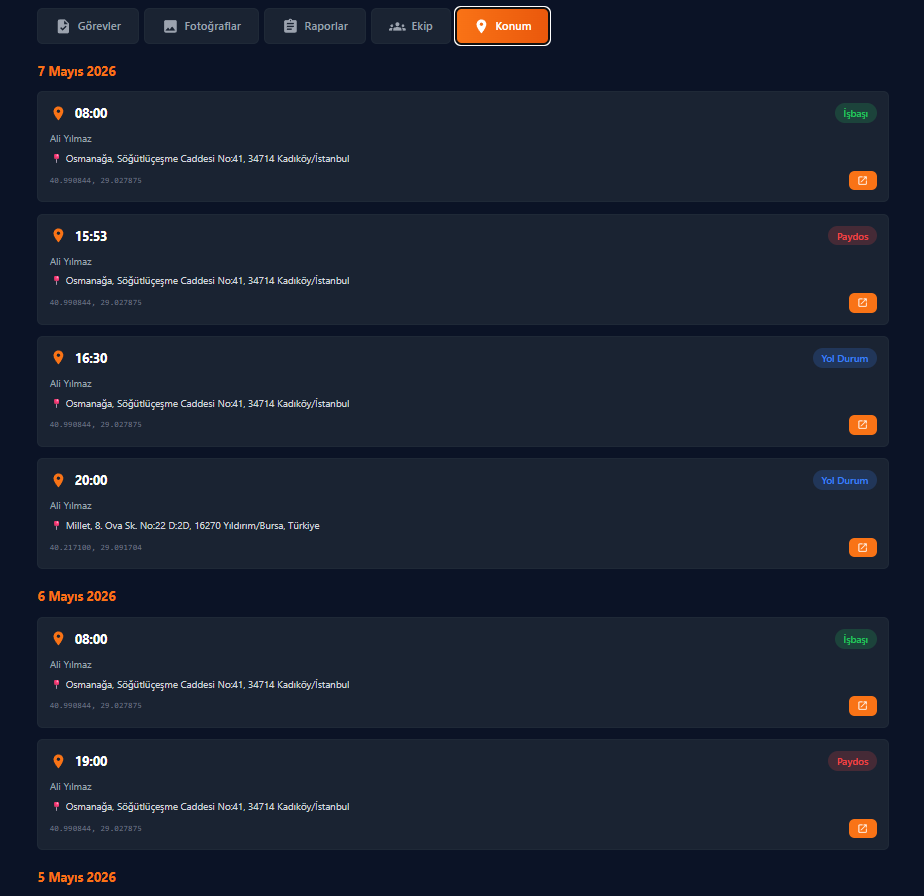Click the Yol Durum badge on the 16:30 card
The image size is (924, 896).
[x=844, y=358]
